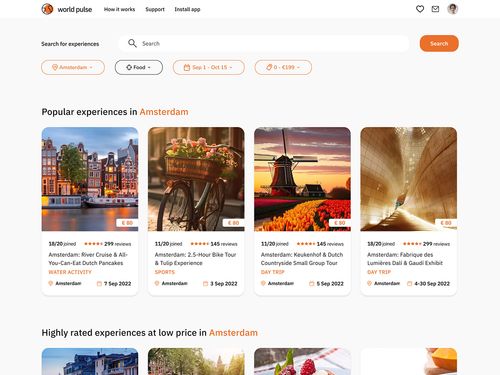
Task: Click location pin on River Cruise card
Action: tap(51, 283)
